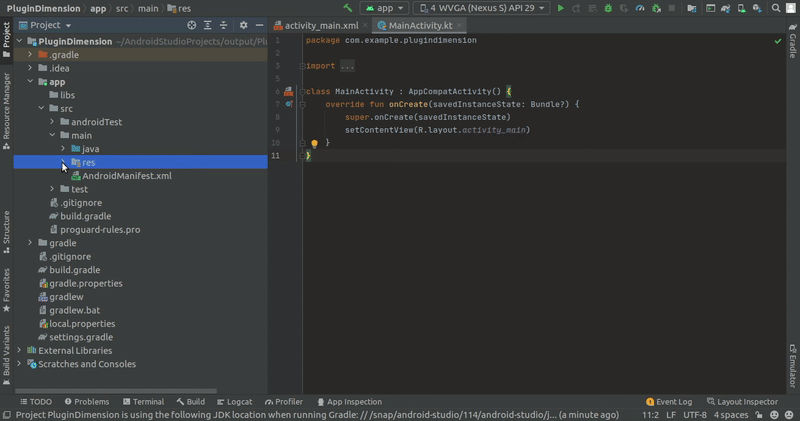Click the override gutter icon on line 7
800x421 pixels.
point(289,104)
